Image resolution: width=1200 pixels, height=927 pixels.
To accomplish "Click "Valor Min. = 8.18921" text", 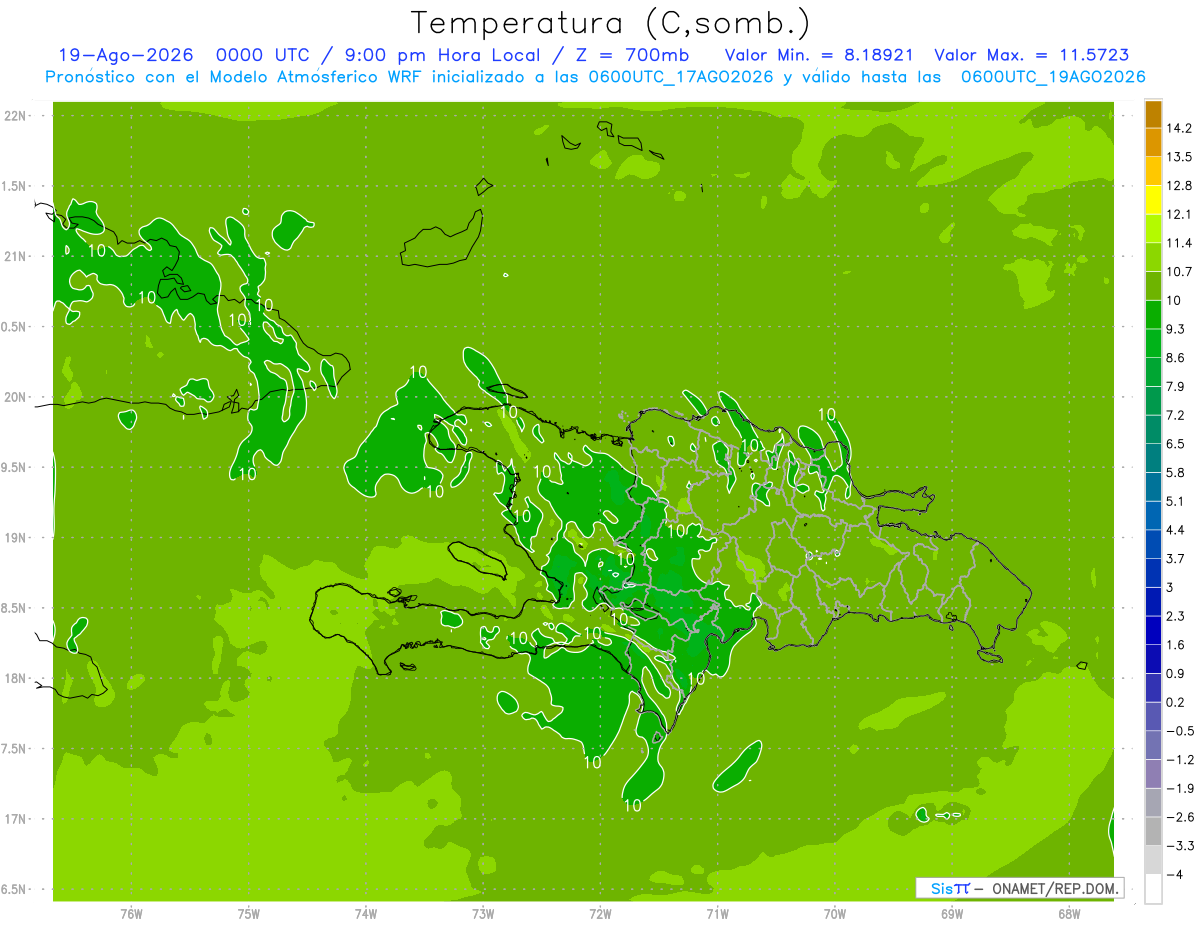I will [x=819, y=55].
